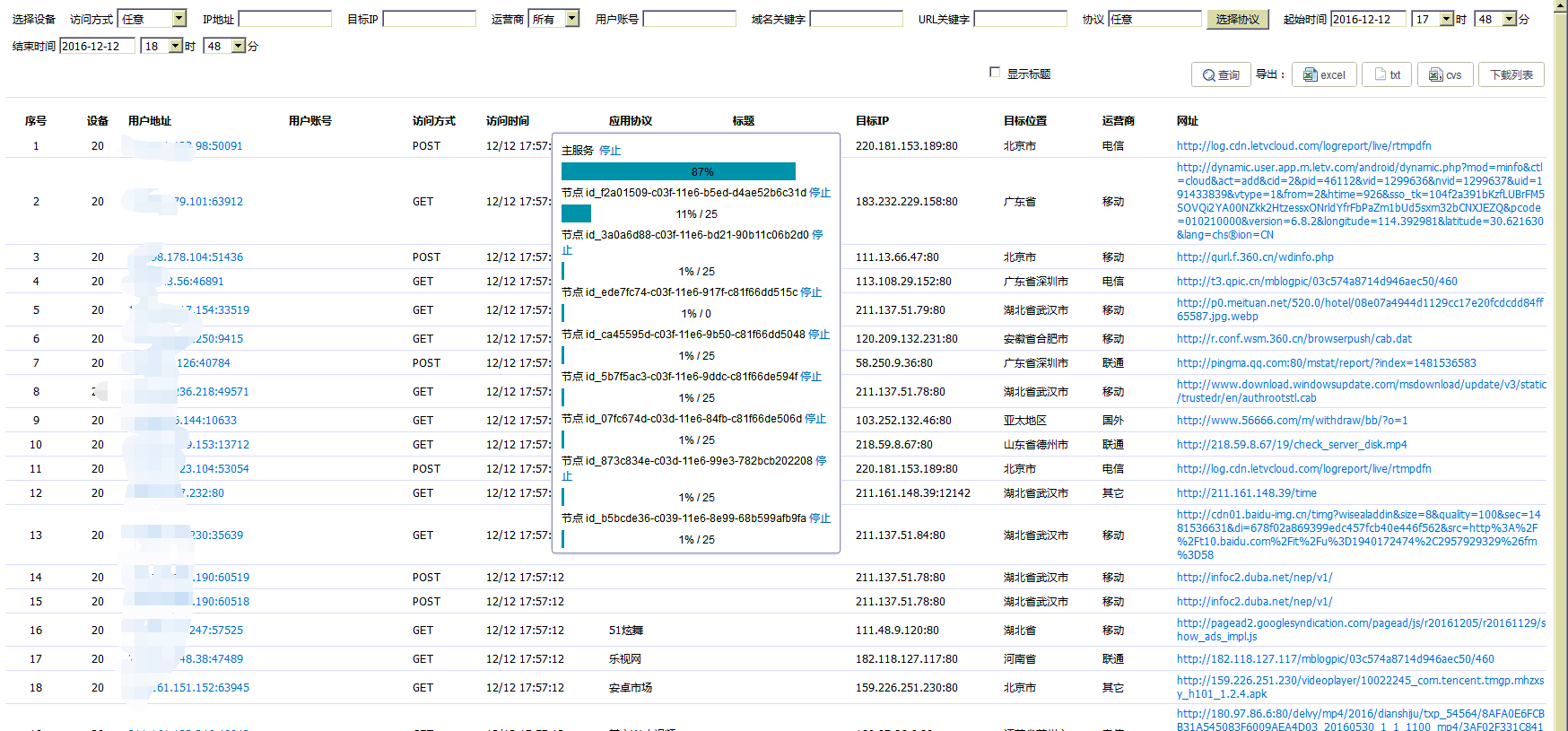1568x731 pixels.
Task: Open the start hour dropdown showing 17
Action: (1446, 19)
